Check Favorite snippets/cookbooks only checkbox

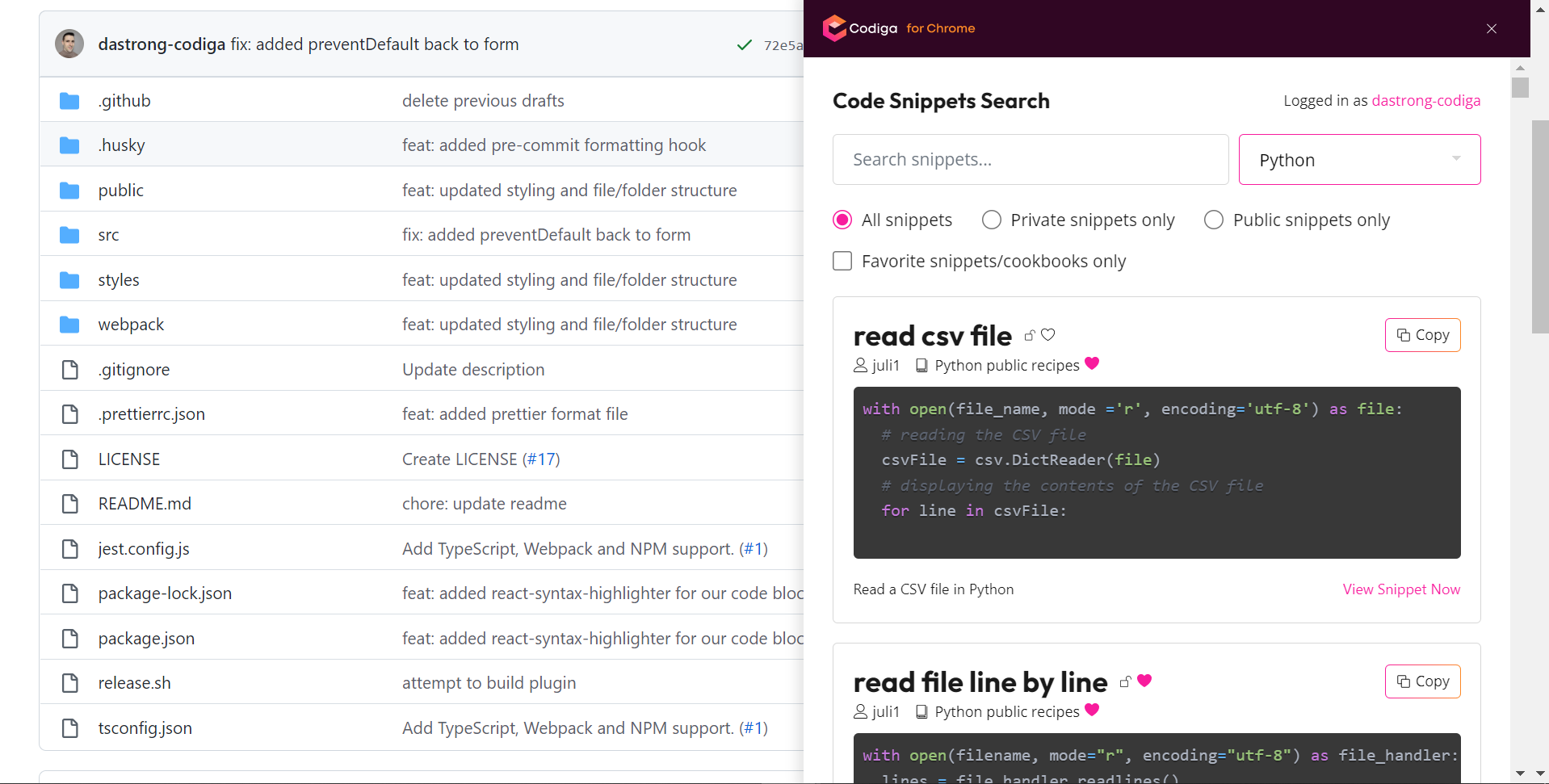[x=842, y=261]
